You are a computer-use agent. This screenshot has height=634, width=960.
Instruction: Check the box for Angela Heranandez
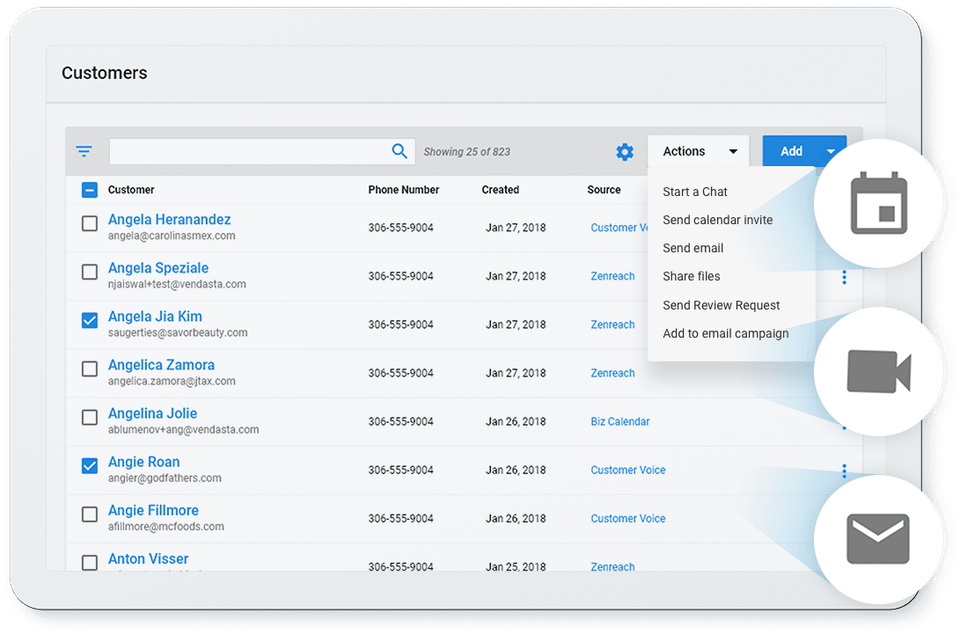pyautogui.click(x=89, y=223)
